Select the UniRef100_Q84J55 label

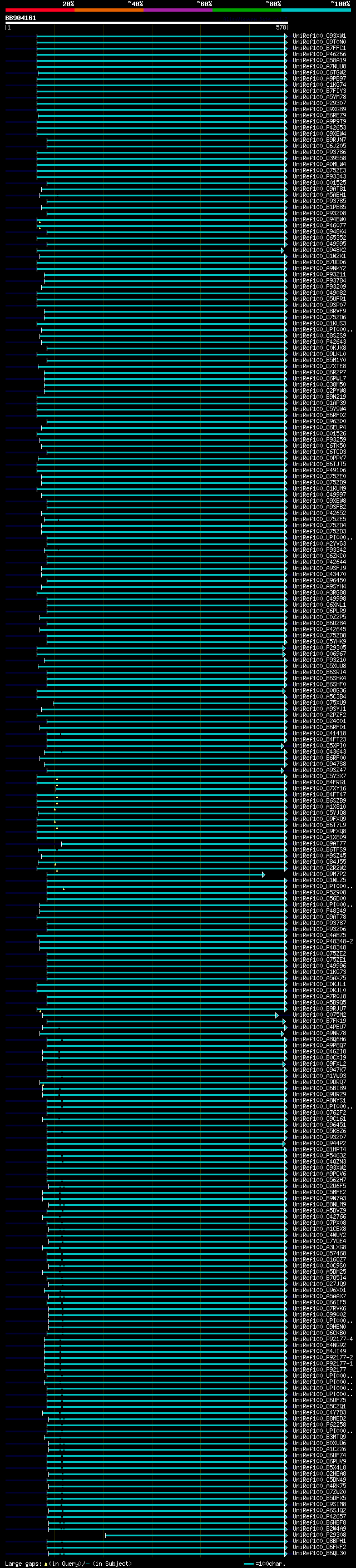click(x=319, y=863)
